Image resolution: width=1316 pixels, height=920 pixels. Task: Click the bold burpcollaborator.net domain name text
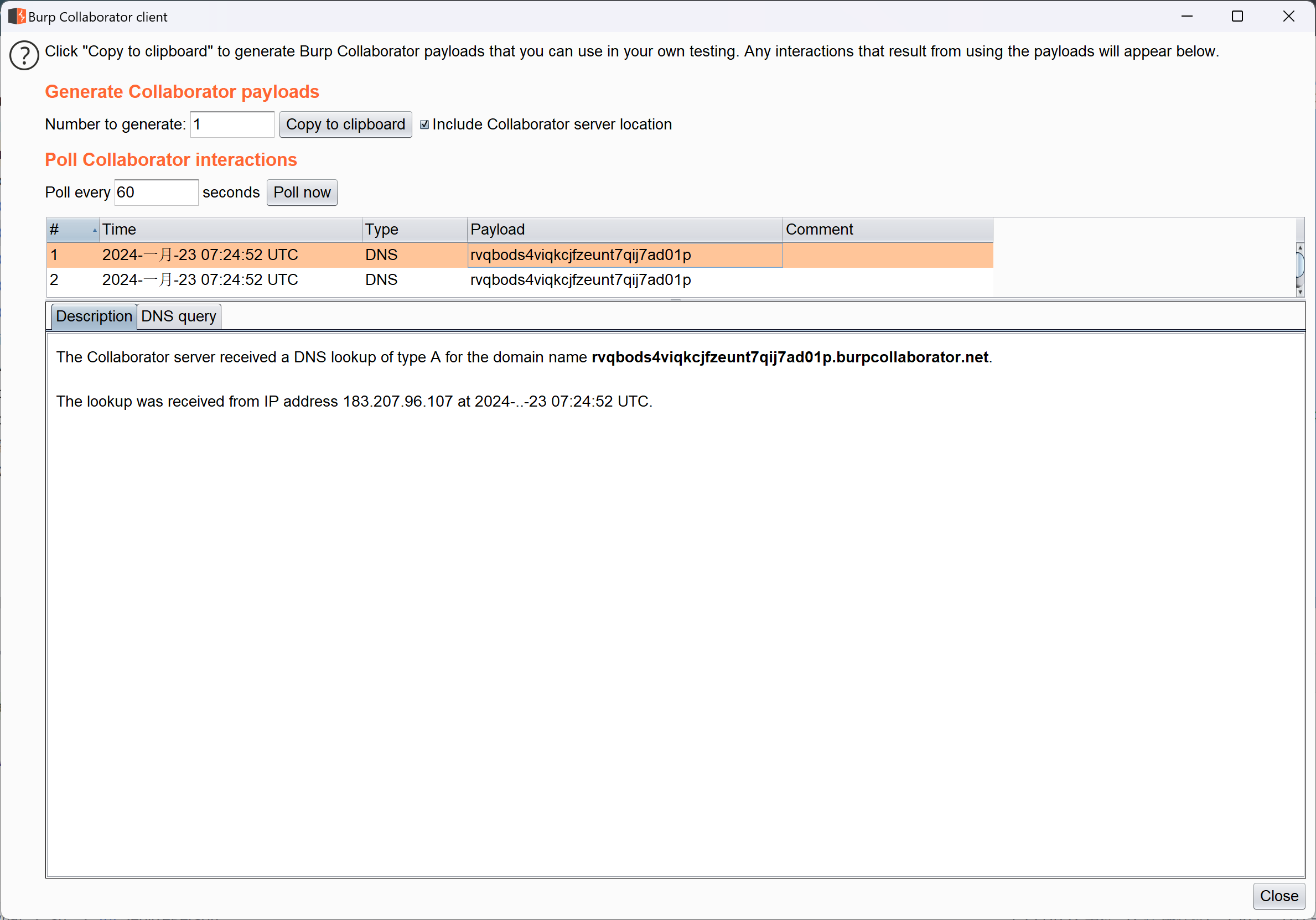tap(790, 357)
